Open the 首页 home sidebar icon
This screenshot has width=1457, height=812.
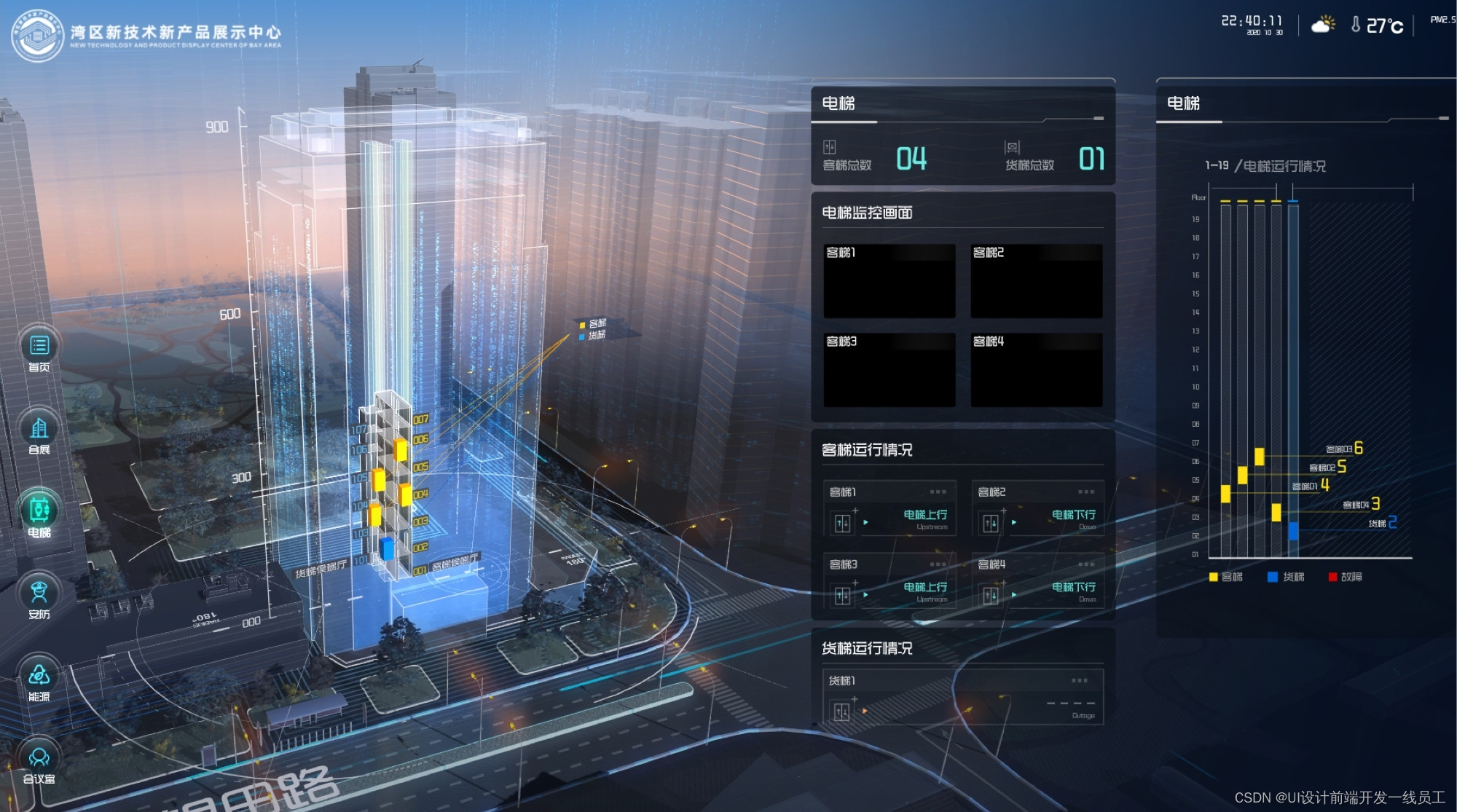pos(39,346)
